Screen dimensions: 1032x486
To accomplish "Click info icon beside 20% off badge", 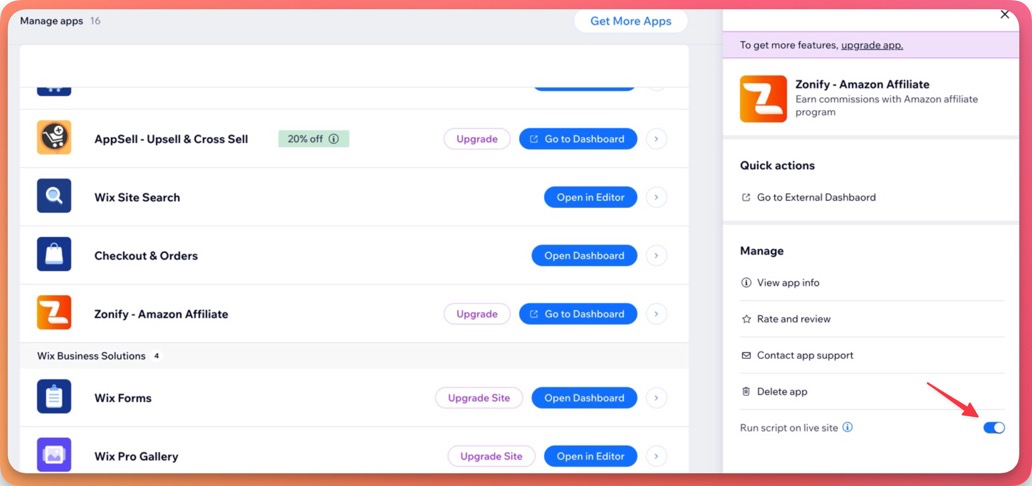I will [x=334, y=139].
